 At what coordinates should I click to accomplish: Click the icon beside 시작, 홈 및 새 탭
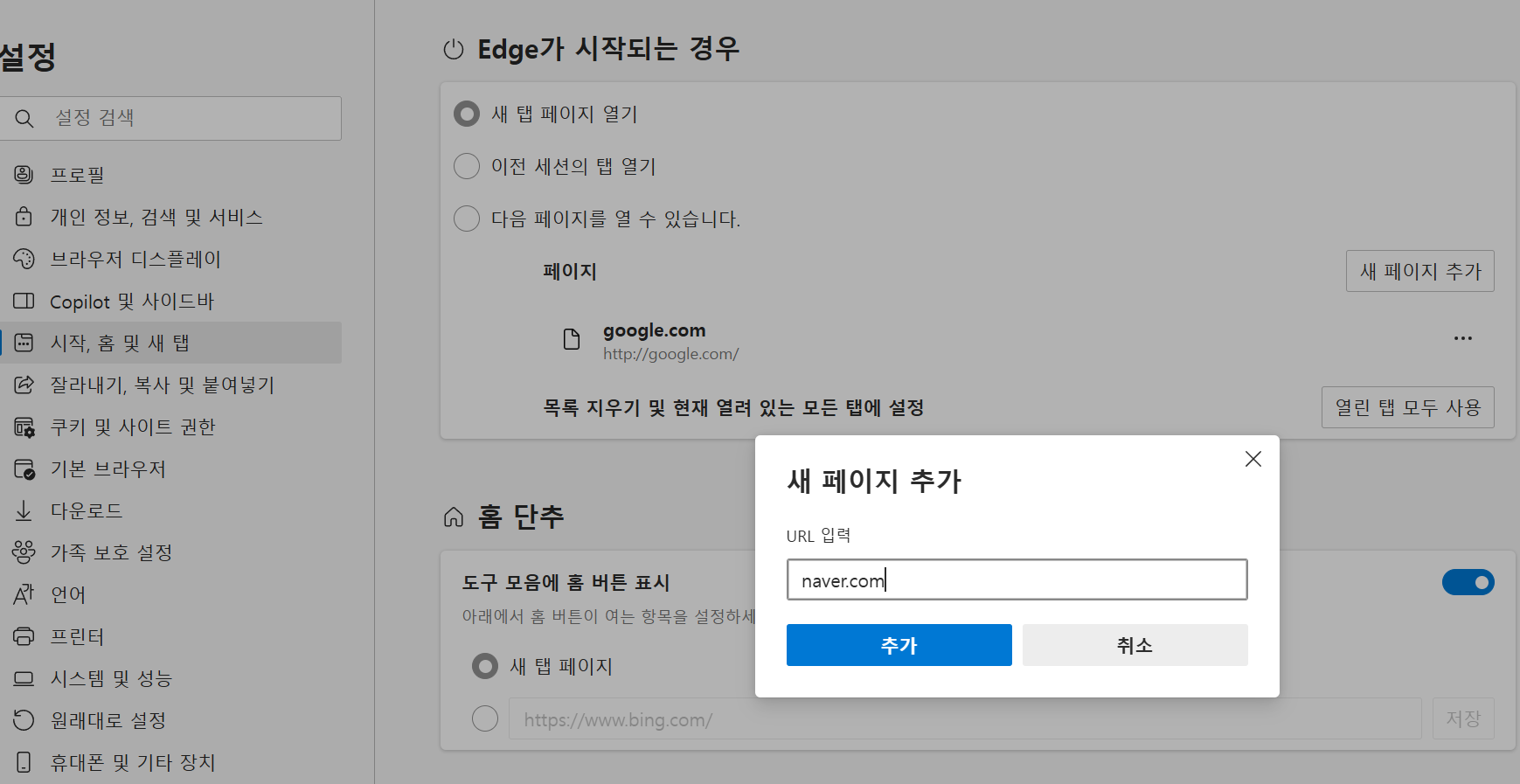[24, 343]
